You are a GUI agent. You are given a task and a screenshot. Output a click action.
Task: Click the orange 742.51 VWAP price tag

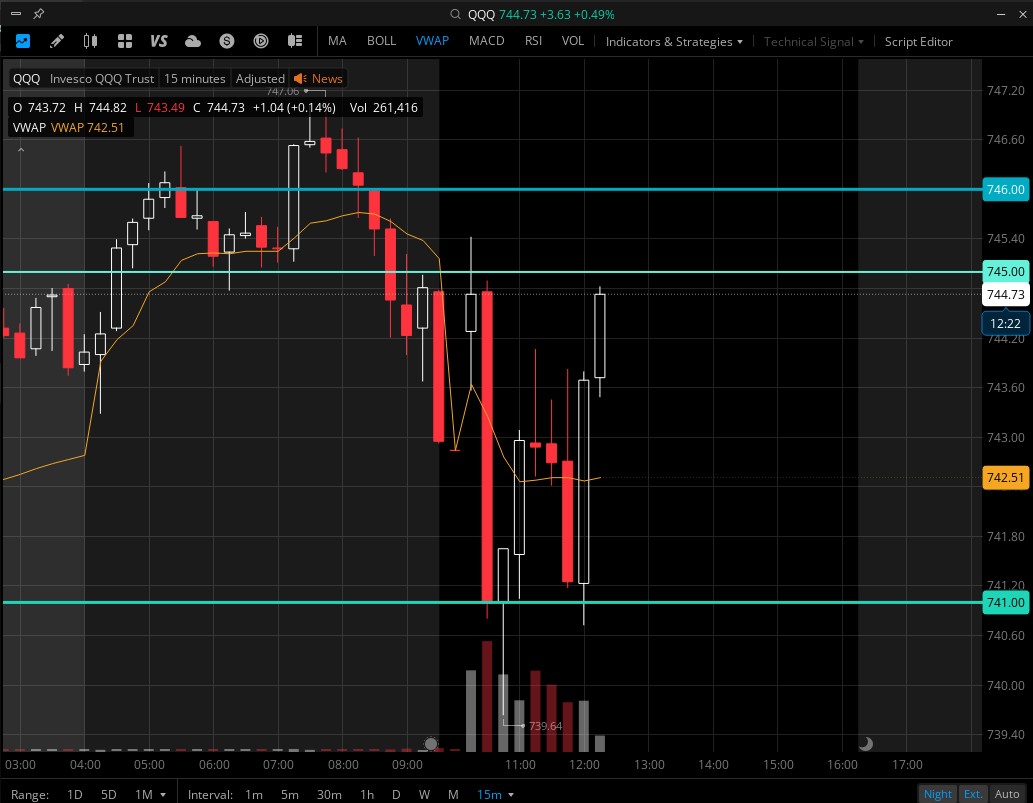click(1005, 478)
